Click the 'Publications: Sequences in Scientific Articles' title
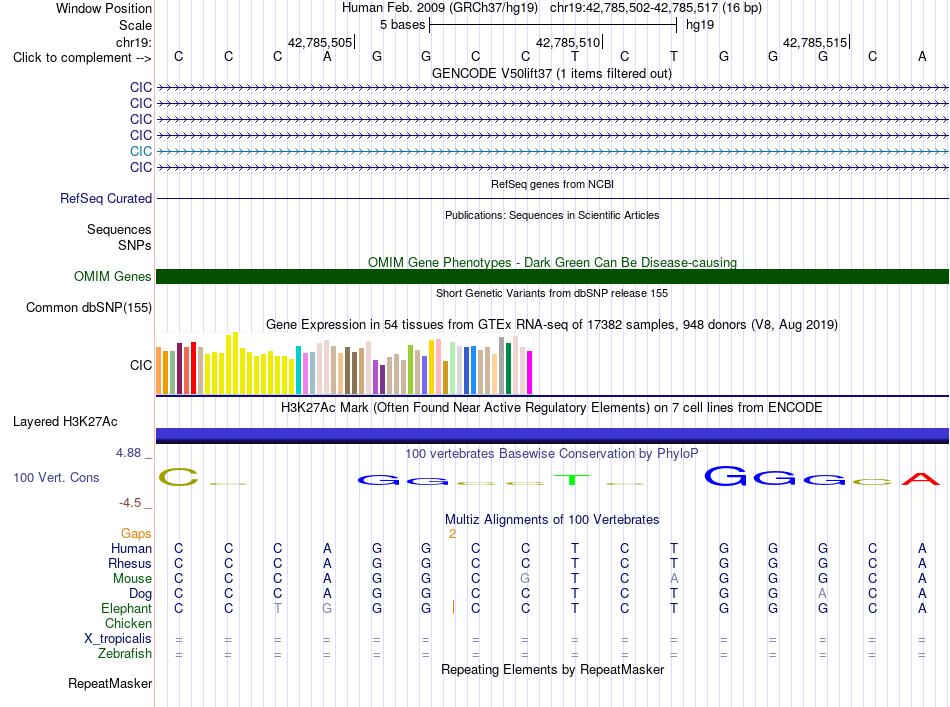 (552, 215)
